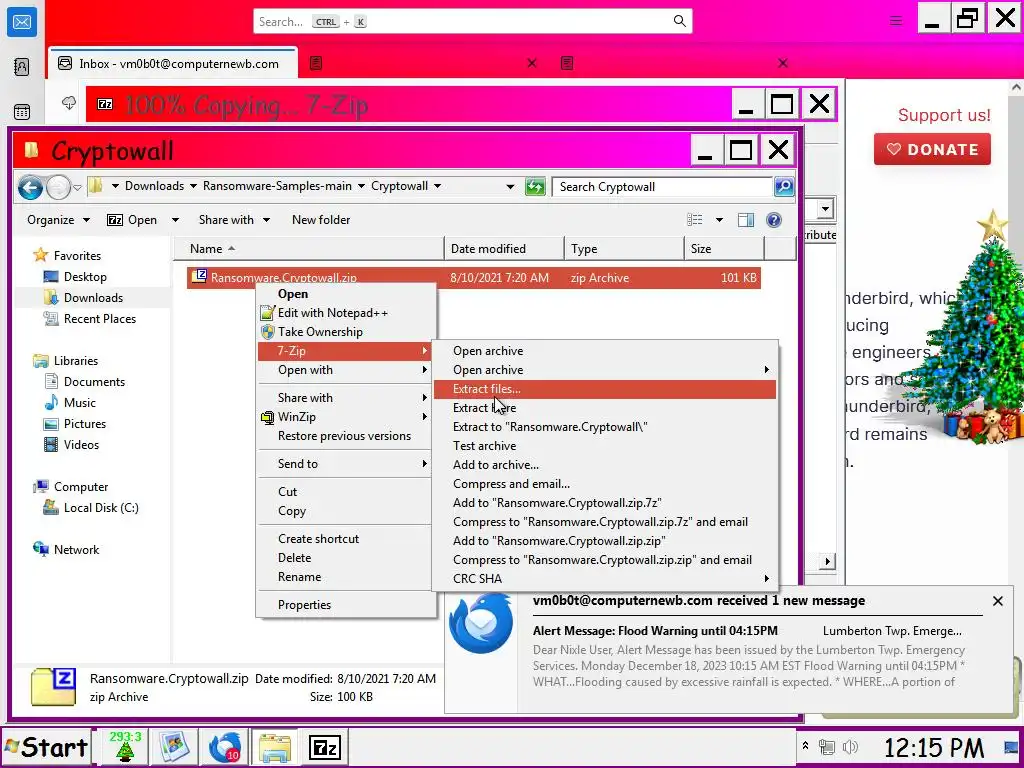Choose Take Ownership from context menu
The height and width of the screenshot is (768, 1024).
345,332
